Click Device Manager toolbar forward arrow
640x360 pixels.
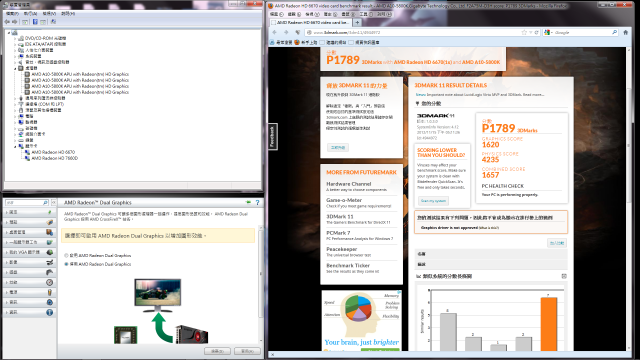coord(15,22)
